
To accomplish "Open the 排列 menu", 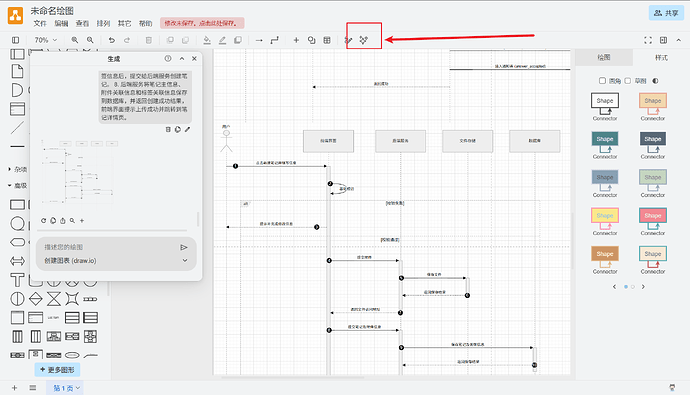I will [x=103, y=23].
